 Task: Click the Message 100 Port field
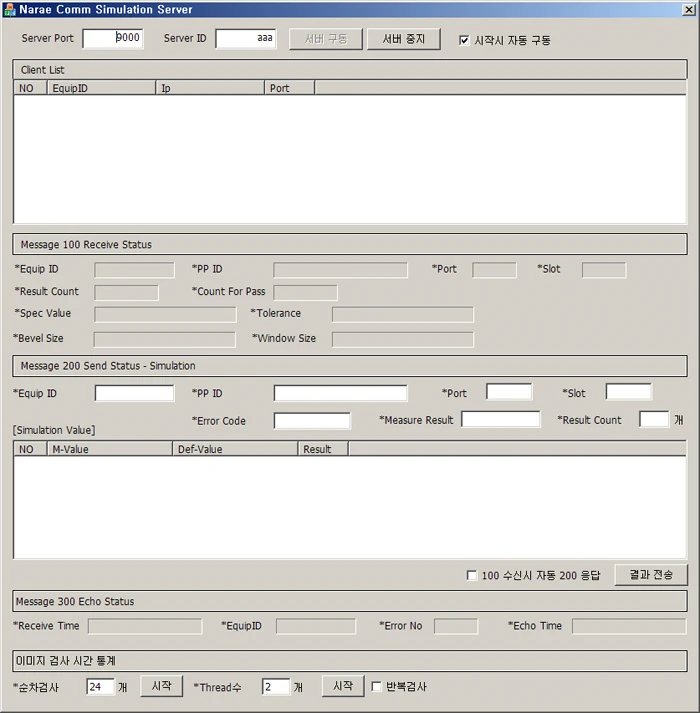(494, 270)
